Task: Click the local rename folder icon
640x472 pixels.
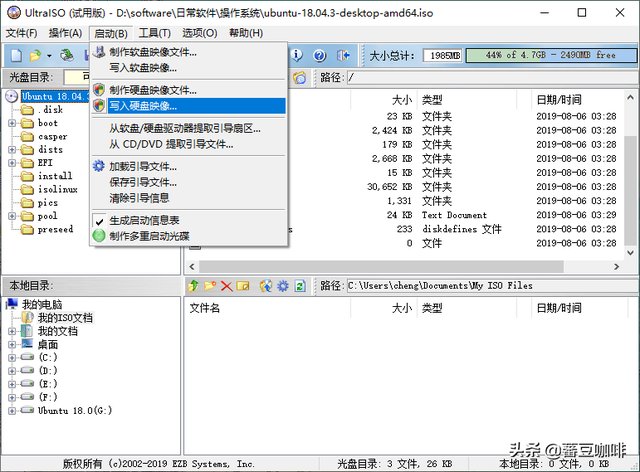Action: tap(243, 286)
